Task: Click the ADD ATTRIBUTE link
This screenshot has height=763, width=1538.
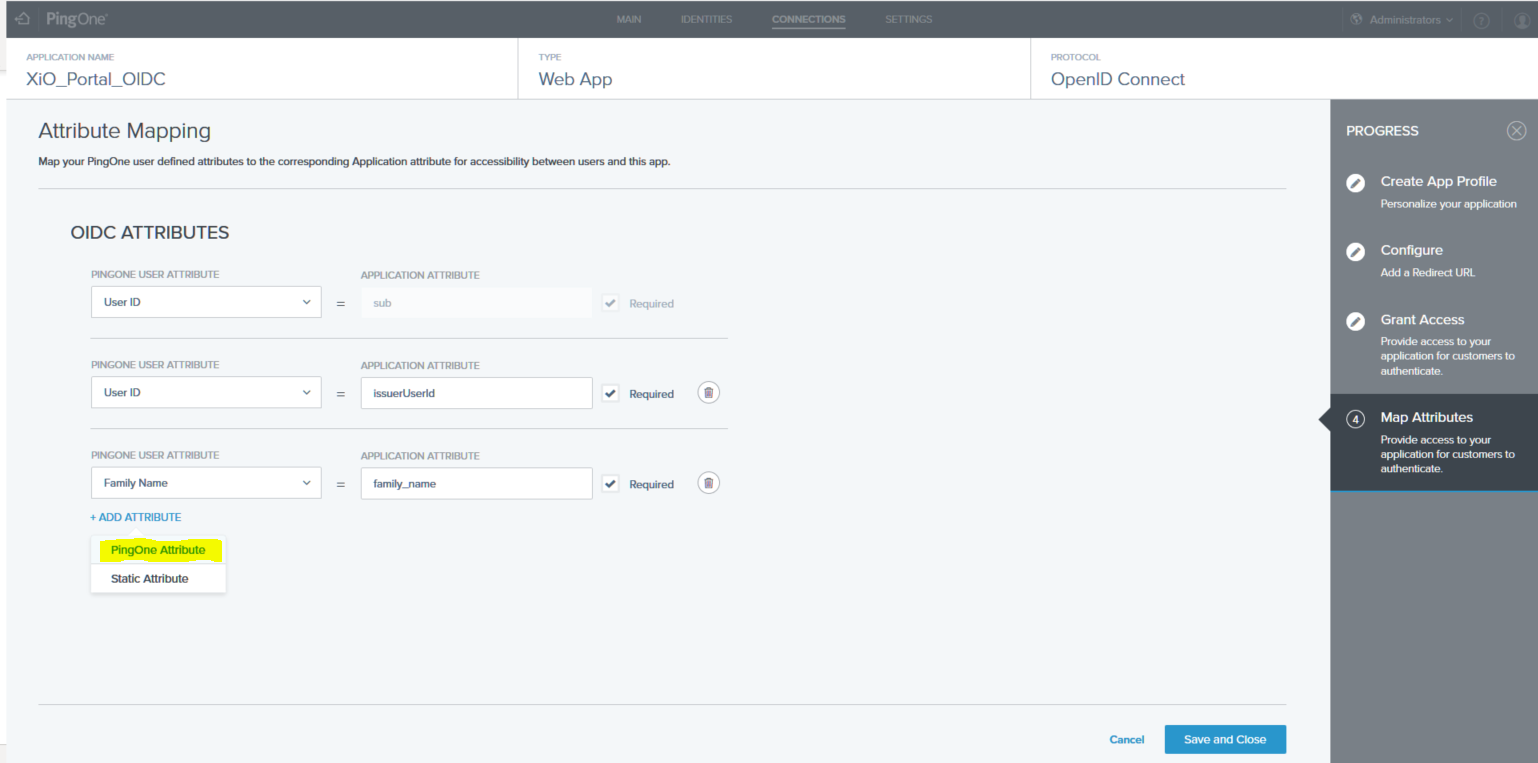Action: 136,517
